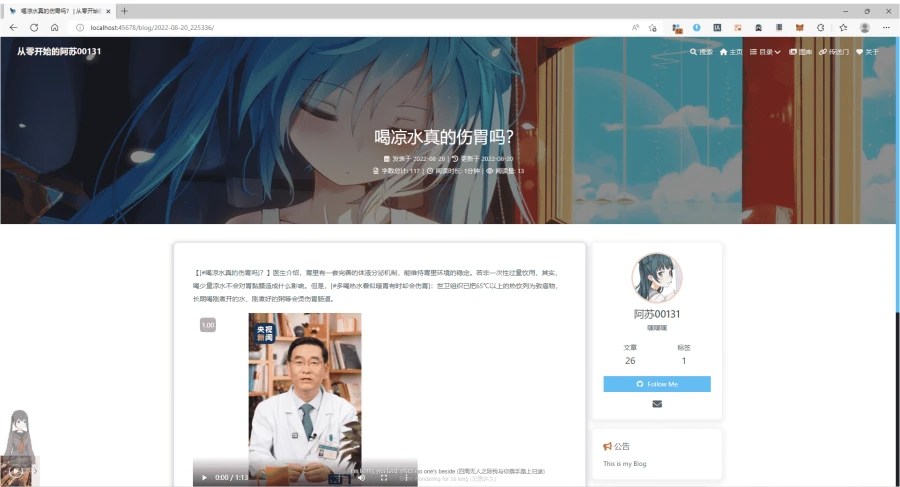Image resolution: width=900 pixels, height=487 pixels.
Task: Open the extension with orange number badge
Action: [x=677, y=28]
